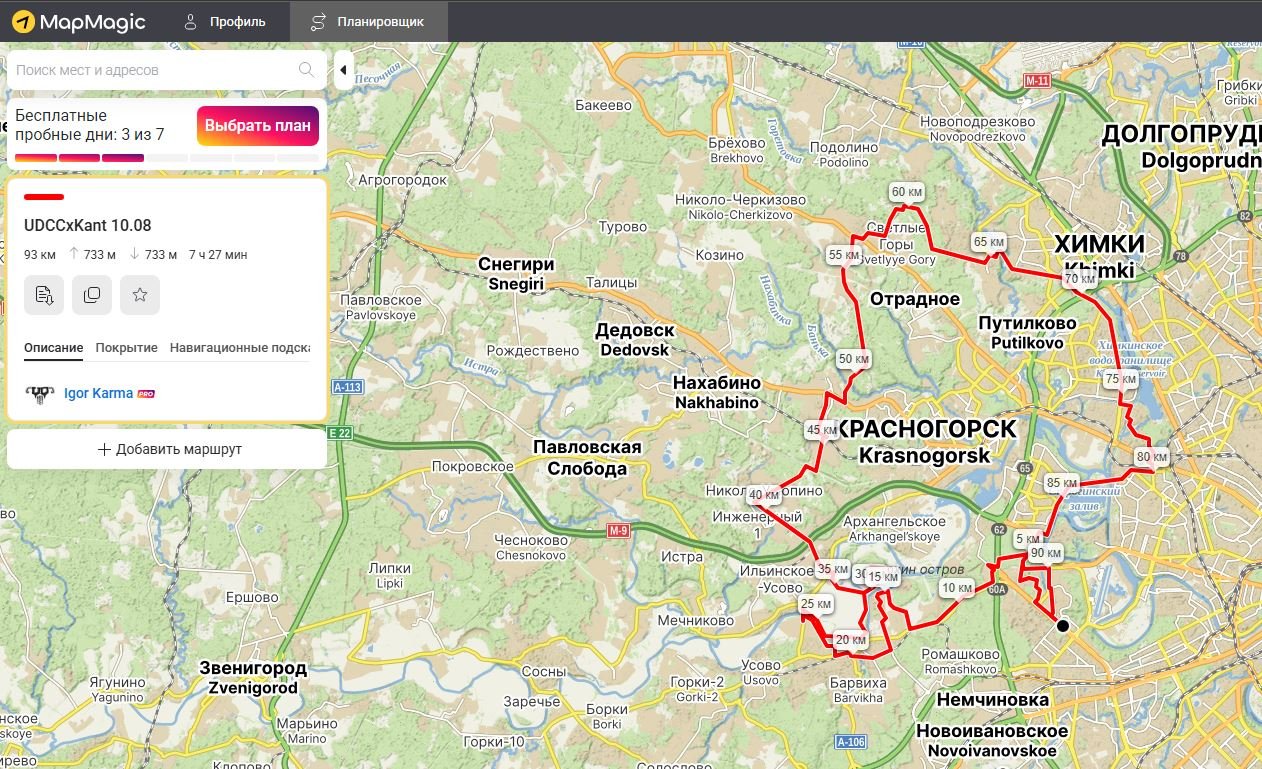1262x769 pixels.
Task: Click the E 22 road shield
Action: click(340, 433)
